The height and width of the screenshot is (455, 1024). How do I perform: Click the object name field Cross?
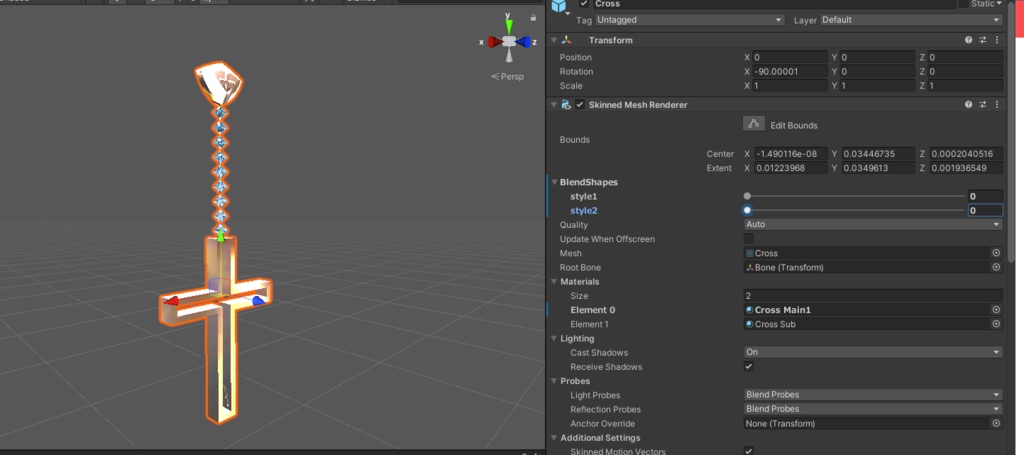(773, 4)
